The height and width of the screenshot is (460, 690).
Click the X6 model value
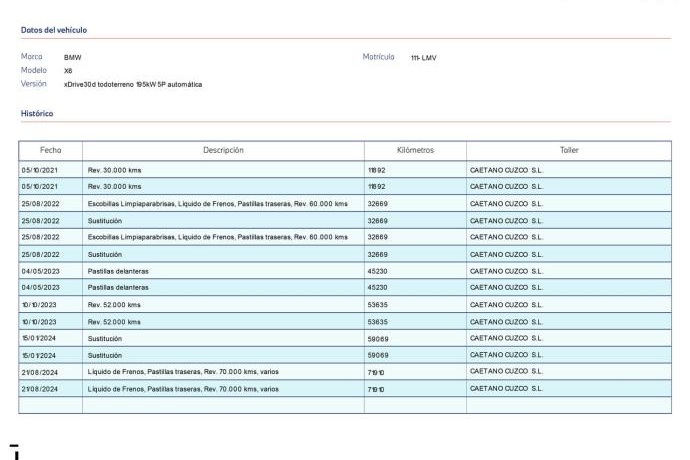(68, 71)
